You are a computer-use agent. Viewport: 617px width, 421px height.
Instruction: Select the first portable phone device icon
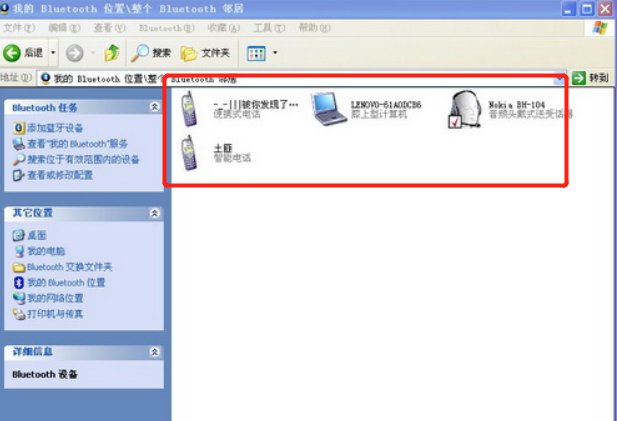click(x=190, y=109)
